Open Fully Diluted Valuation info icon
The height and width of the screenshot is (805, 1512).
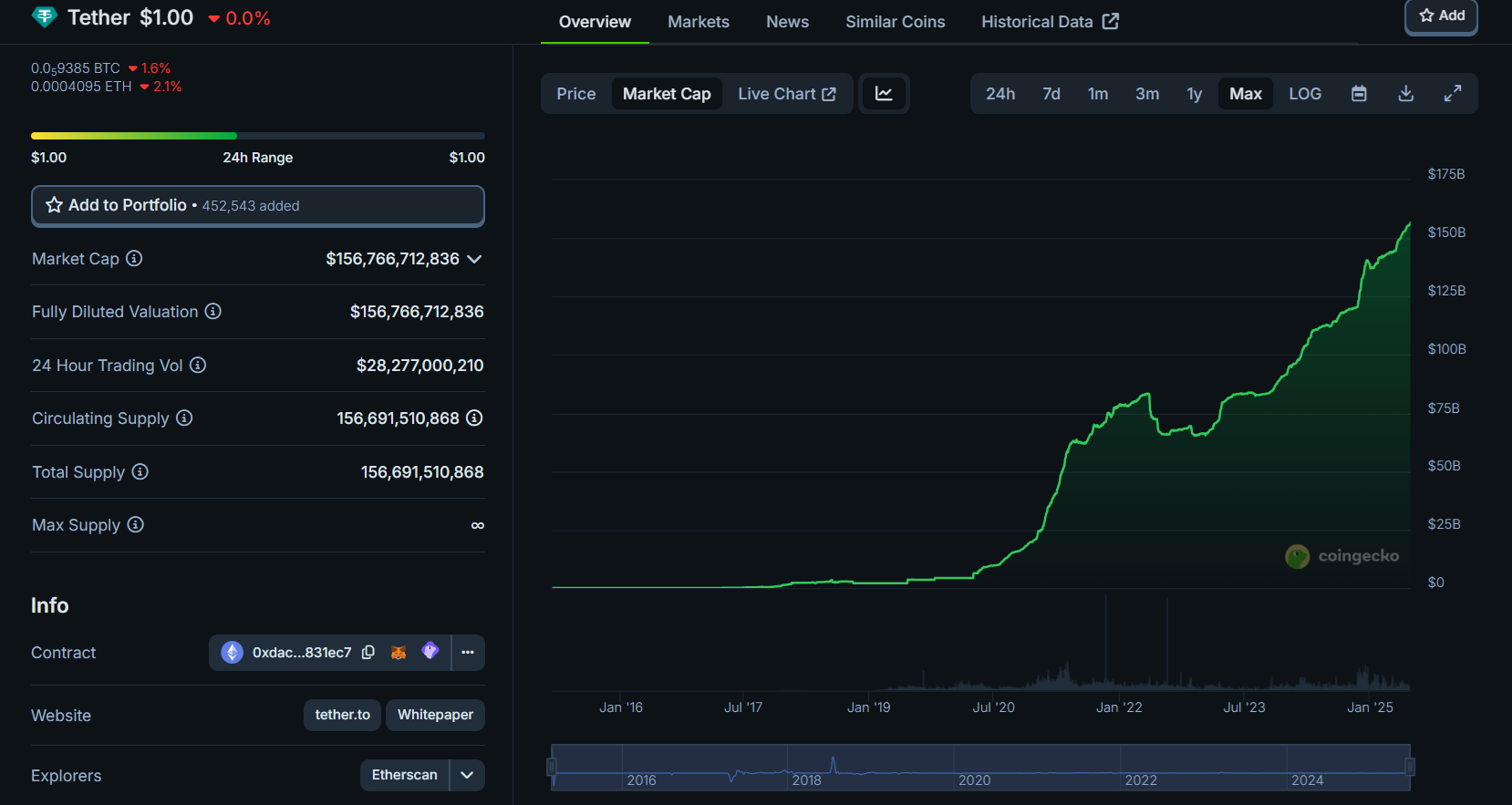212,311
